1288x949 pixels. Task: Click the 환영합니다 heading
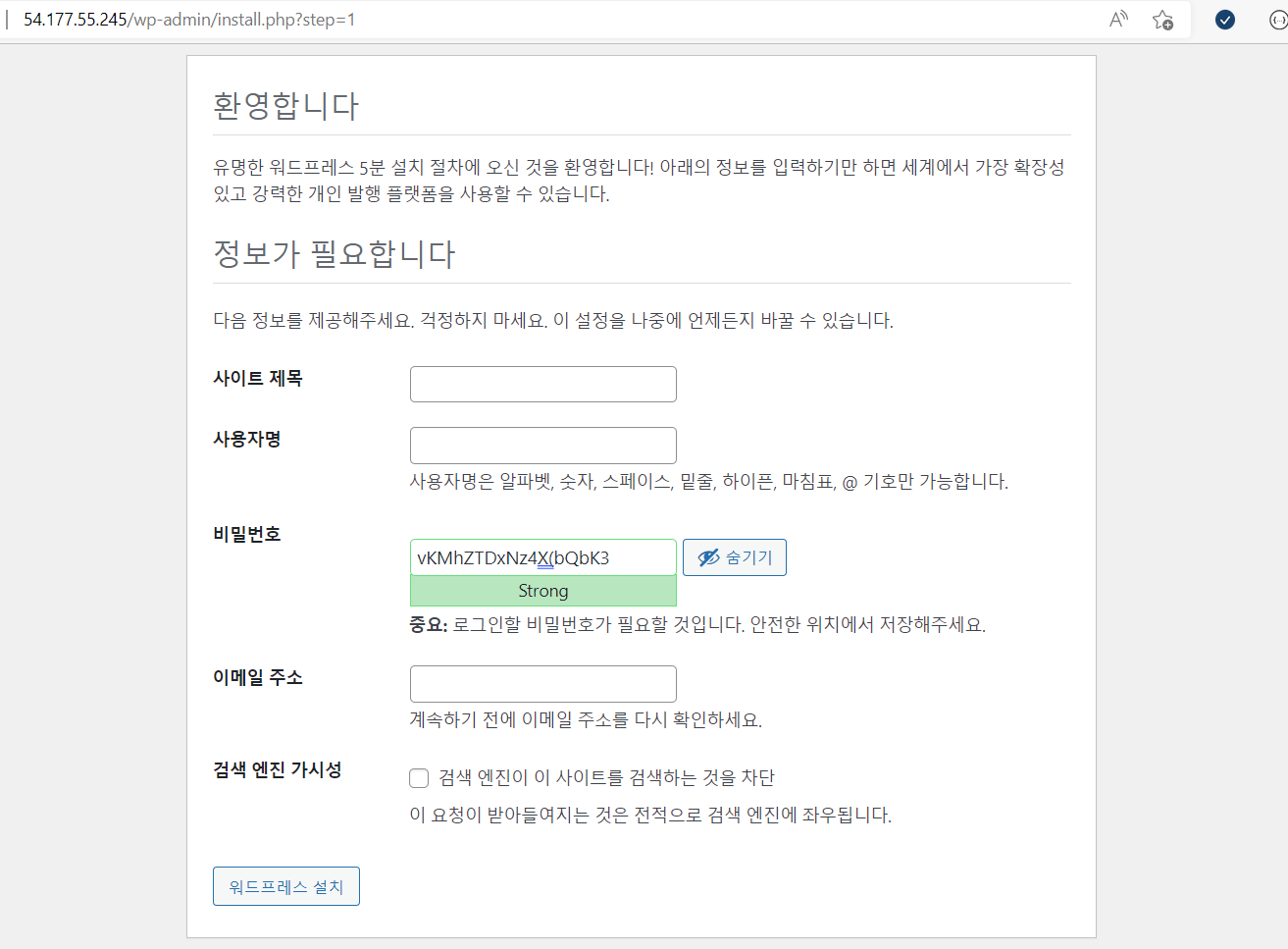[286, 105]
